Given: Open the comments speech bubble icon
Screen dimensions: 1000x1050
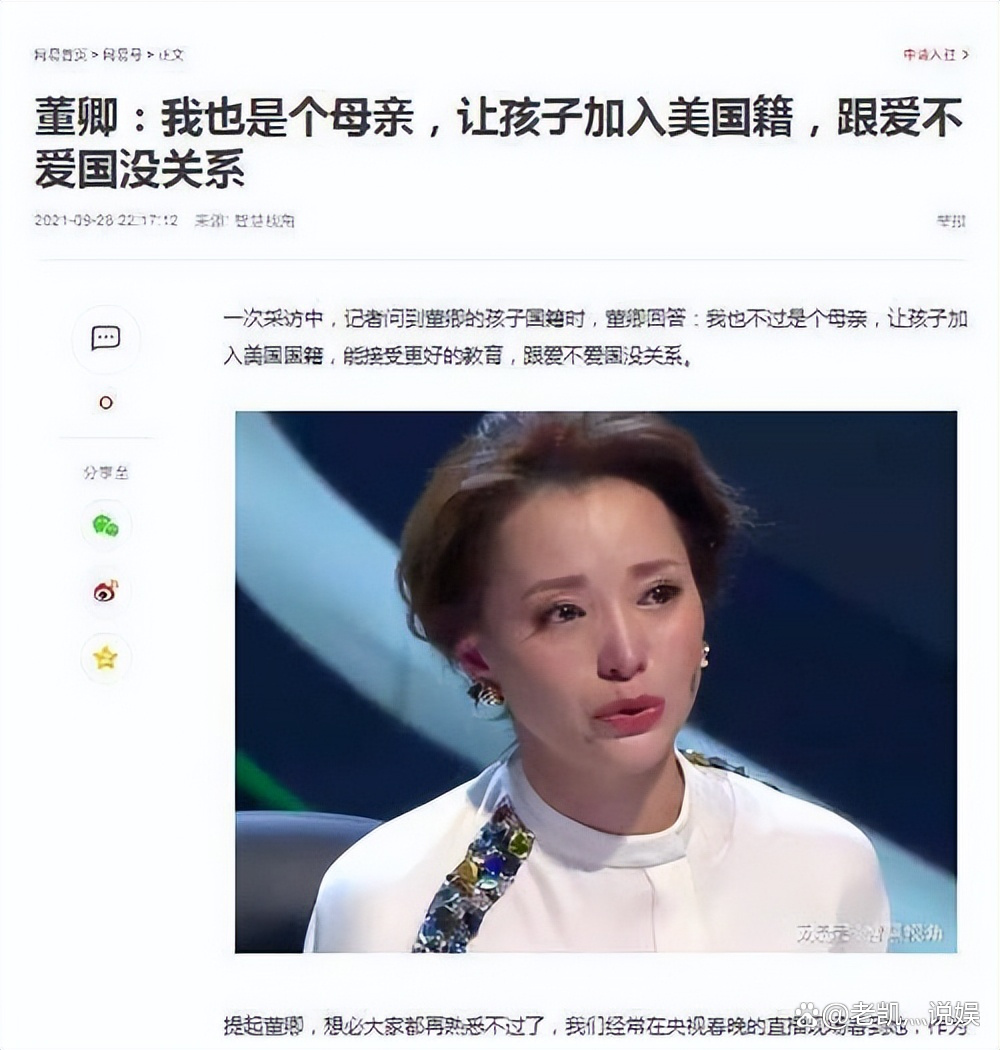Looking at the screenshot, I should [106, 338].
